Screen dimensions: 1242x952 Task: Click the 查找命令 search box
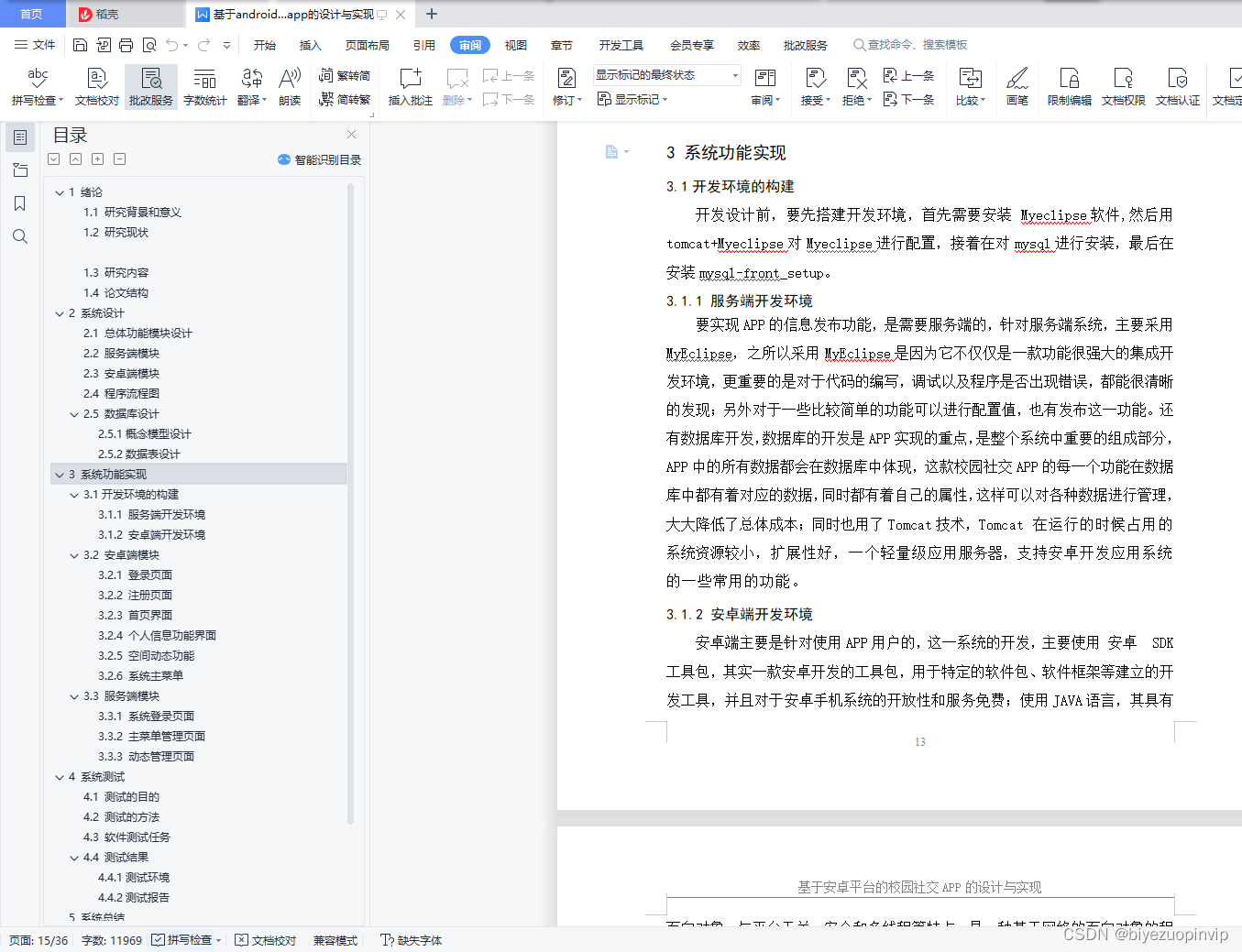910,45
